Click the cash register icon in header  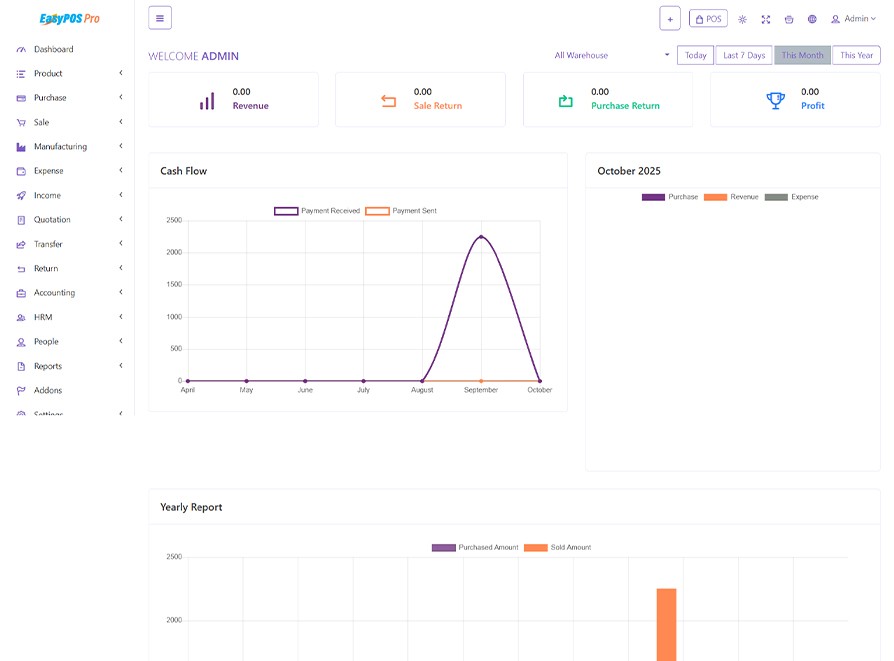[x=789, y=19]
